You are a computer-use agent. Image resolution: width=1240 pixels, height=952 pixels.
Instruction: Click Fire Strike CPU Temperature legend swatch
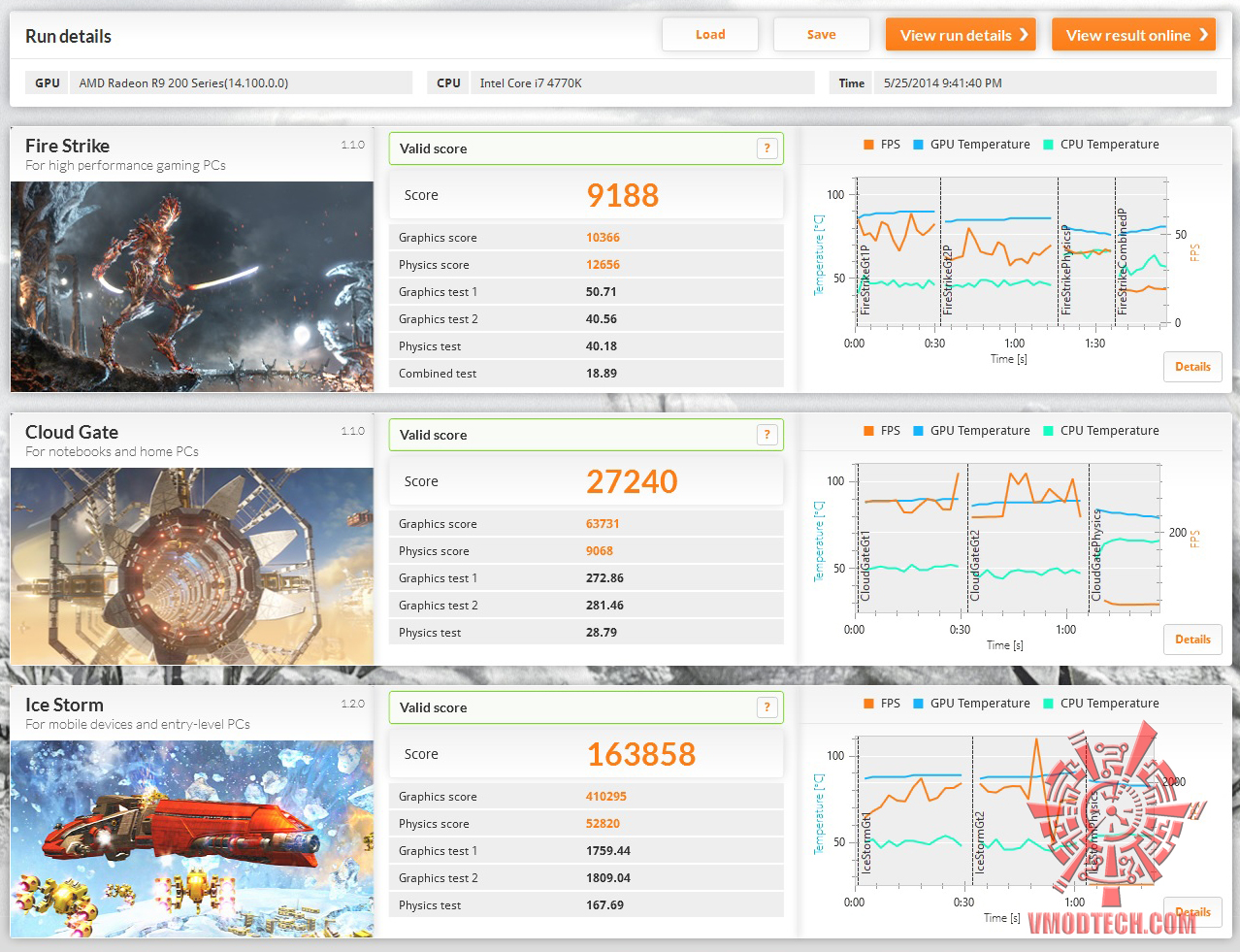[x=1048, y=145]
